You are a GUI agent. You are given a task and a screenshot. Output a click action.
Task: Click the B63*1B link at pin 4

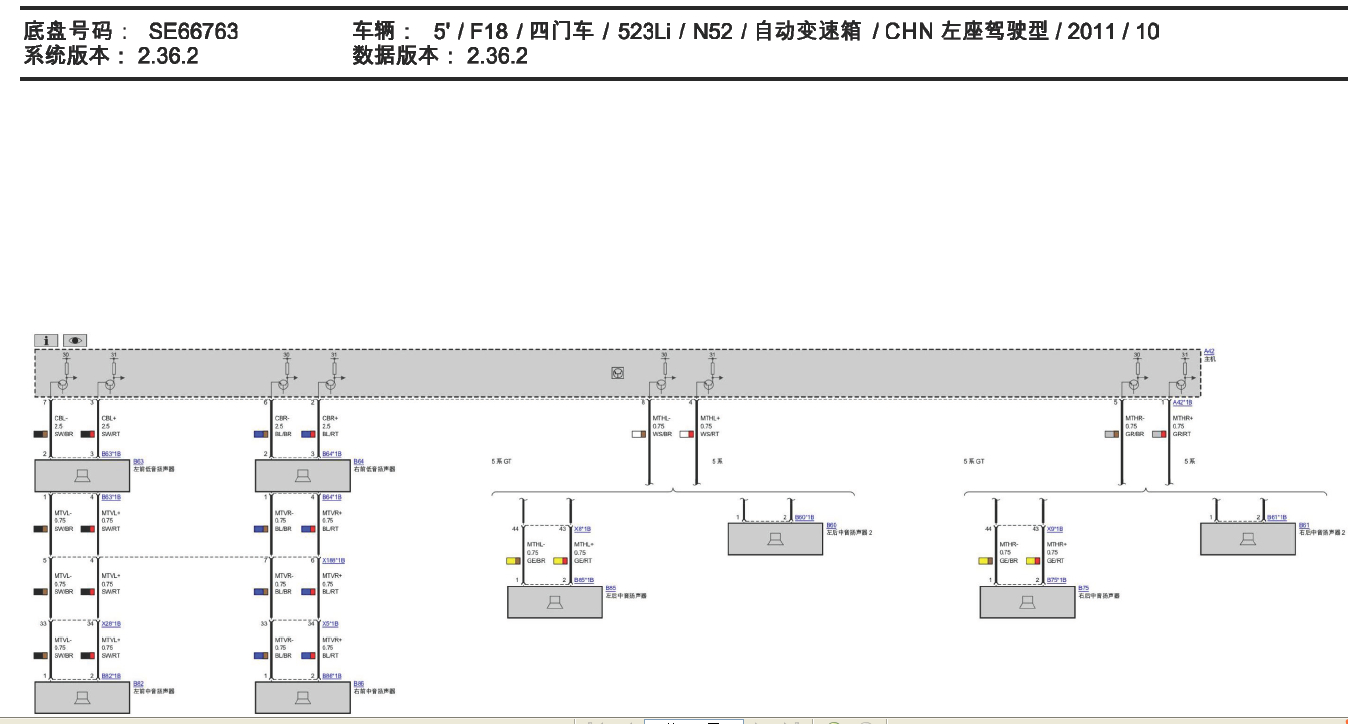[111, 497]
